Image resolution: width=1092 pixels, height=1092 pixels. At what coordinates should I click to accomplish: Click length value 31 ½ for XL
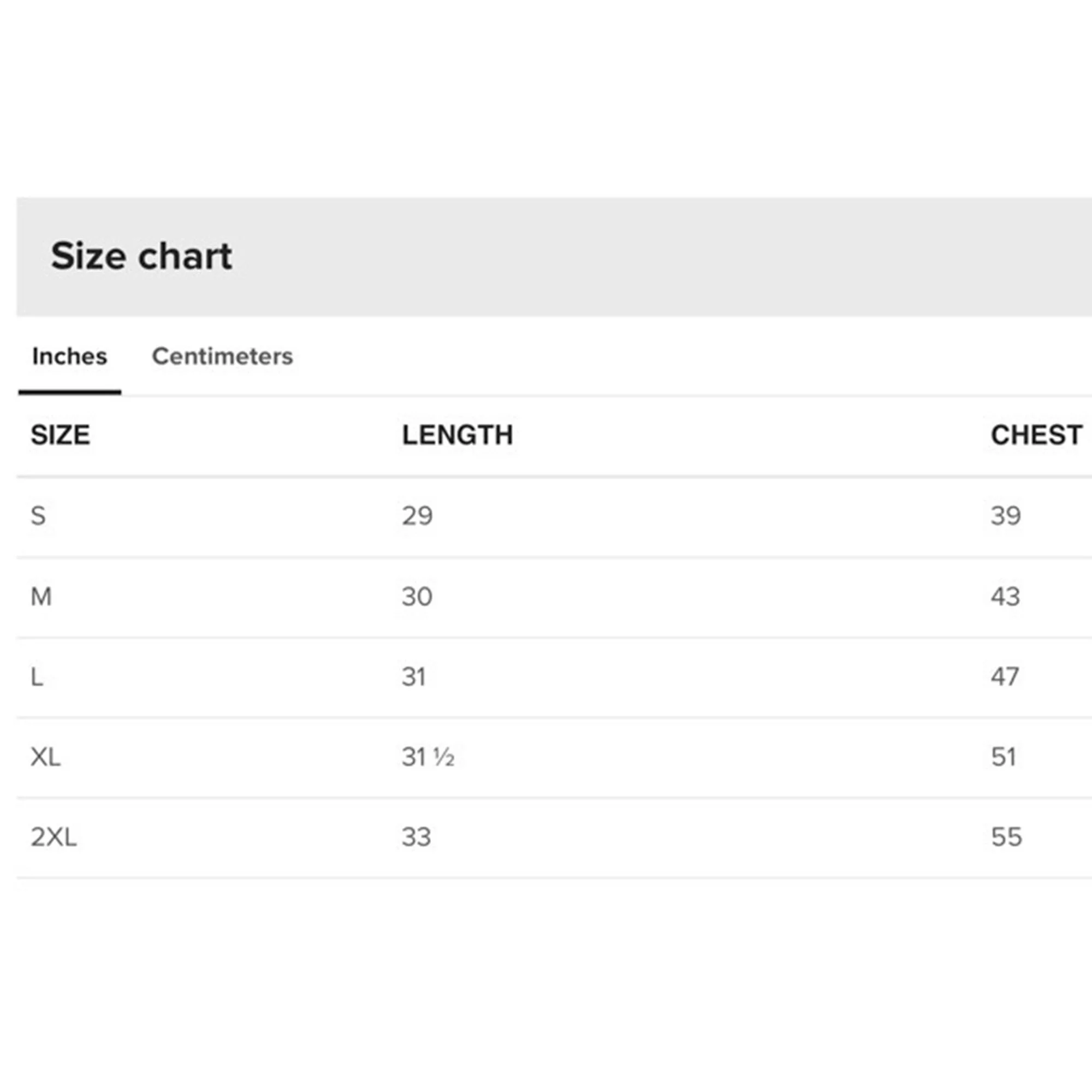tap(428, 757)
